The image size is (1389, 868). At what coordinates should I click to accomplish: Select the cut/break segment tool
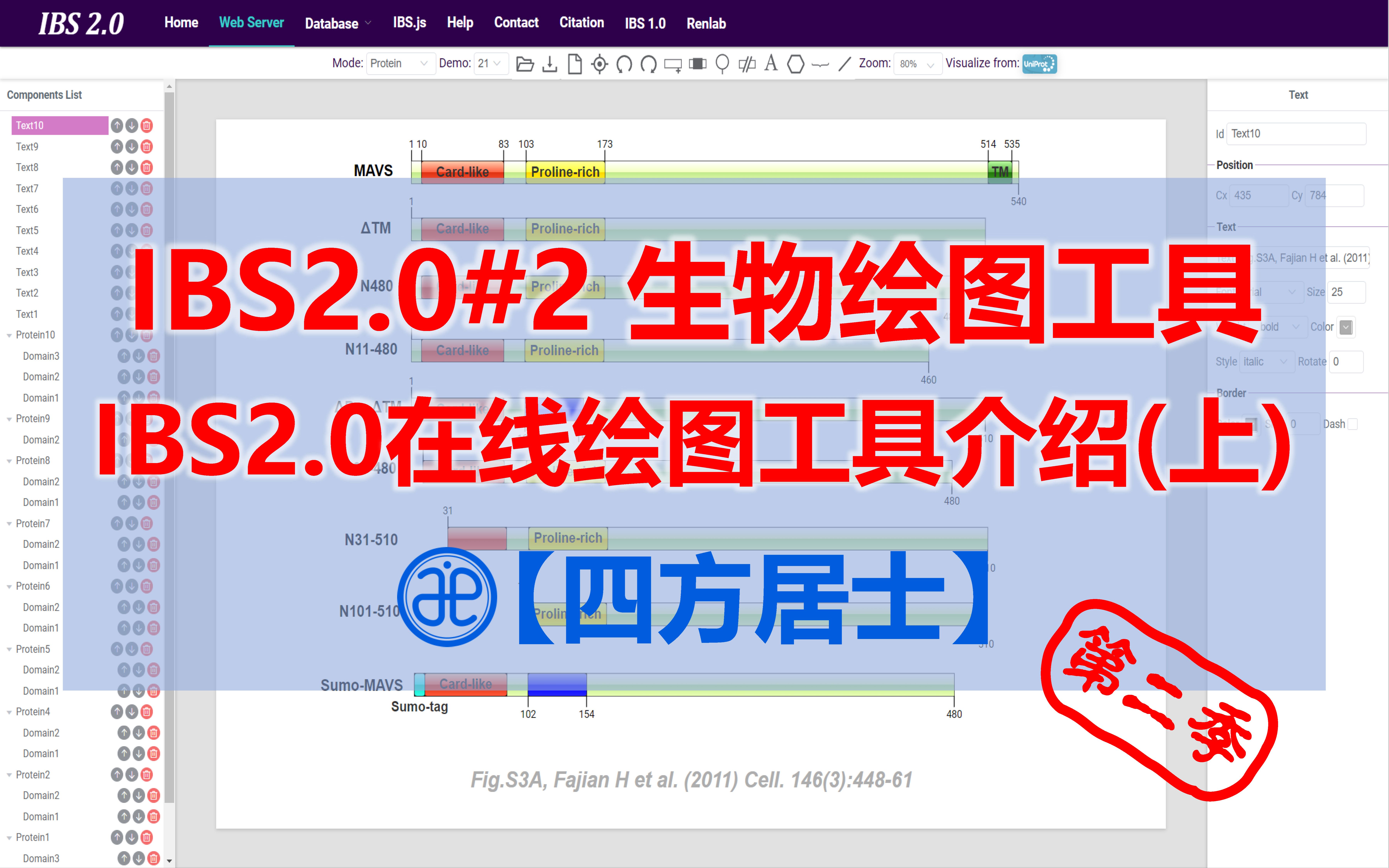coord(747,64)
